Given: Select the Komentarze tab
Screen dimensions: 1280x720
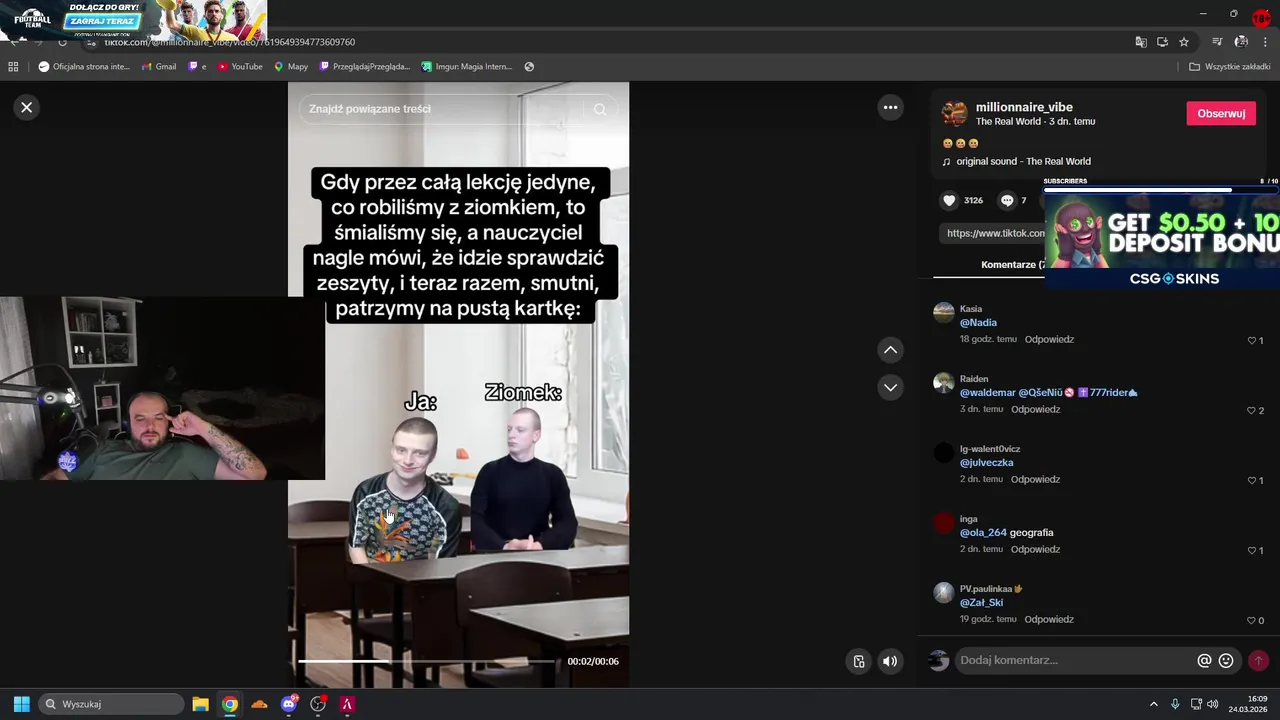Looking at the screenshot, I should [x=1013, y=264].
